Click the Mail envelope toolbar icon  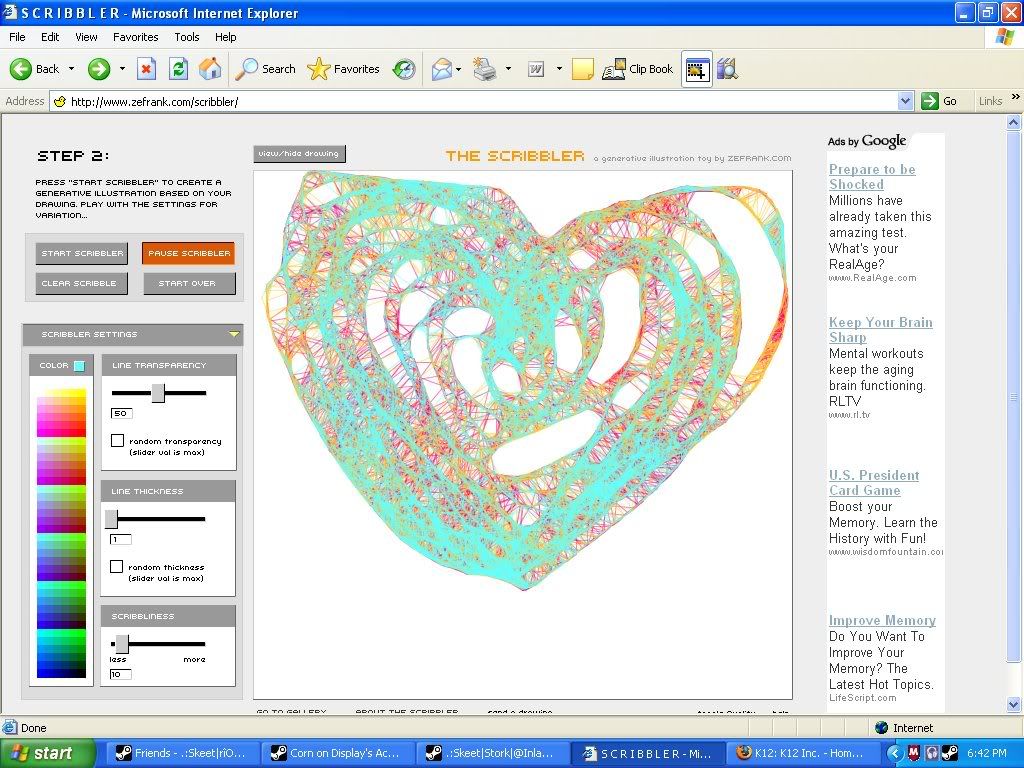[441, 69]
